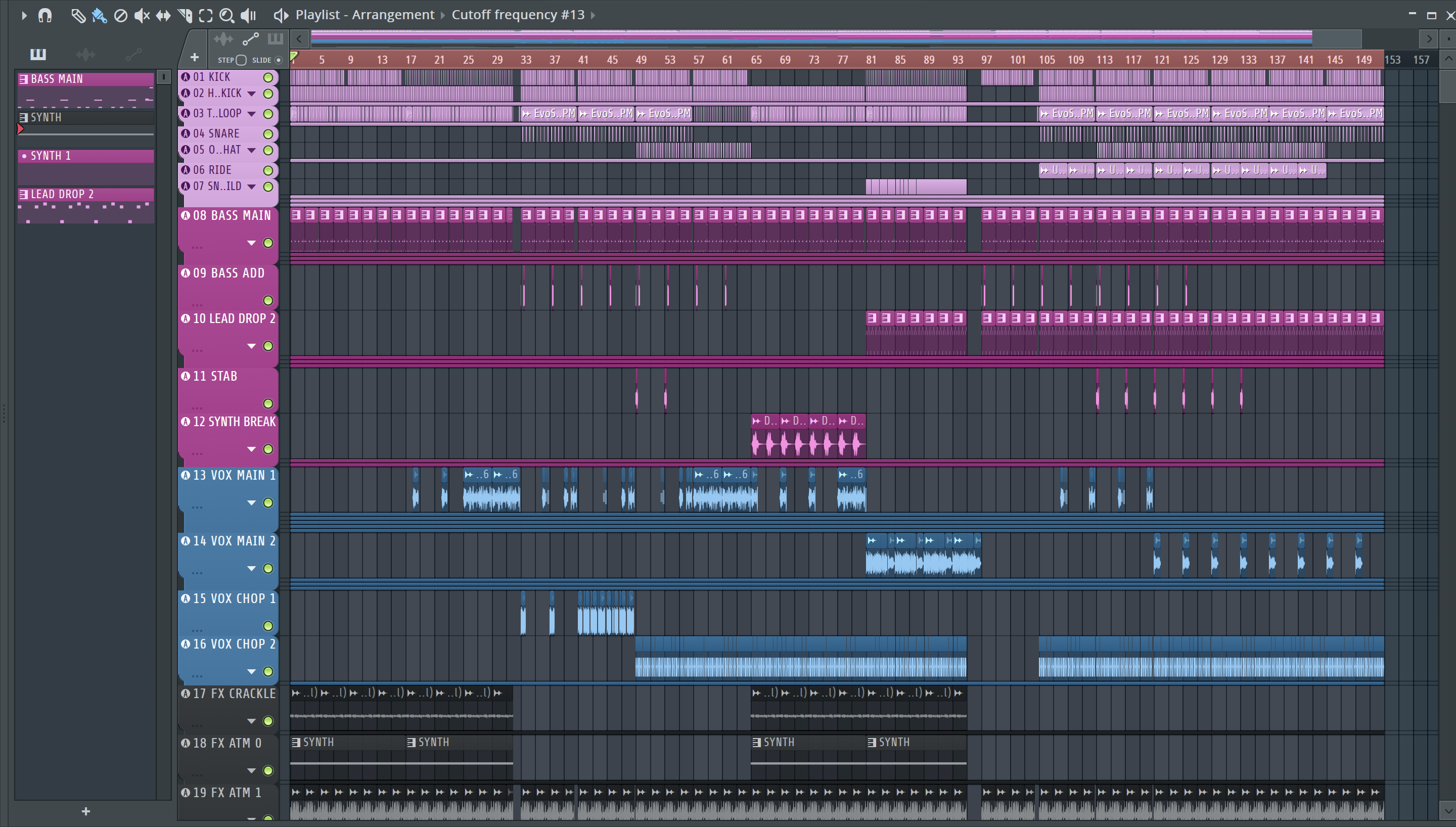The height and width of the screenshot is (827, 1456).
Task: Select the Mute tool
Action: coord(142,15)
